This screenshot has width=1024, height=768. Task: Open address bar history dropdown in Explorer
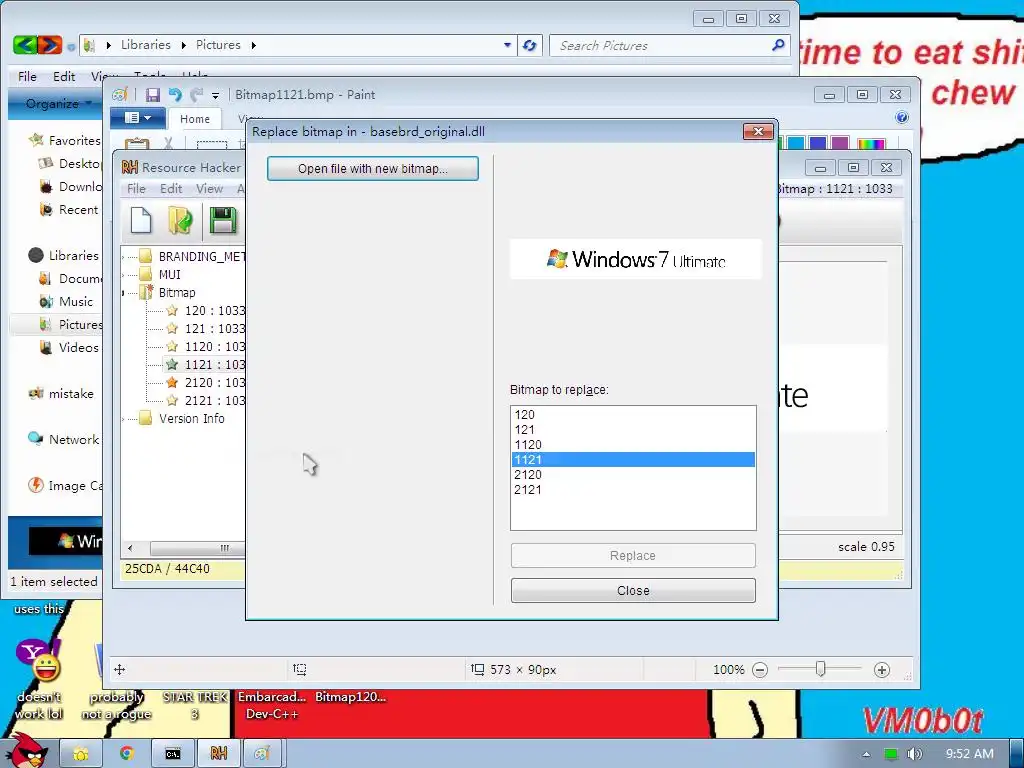coord(507,45)
